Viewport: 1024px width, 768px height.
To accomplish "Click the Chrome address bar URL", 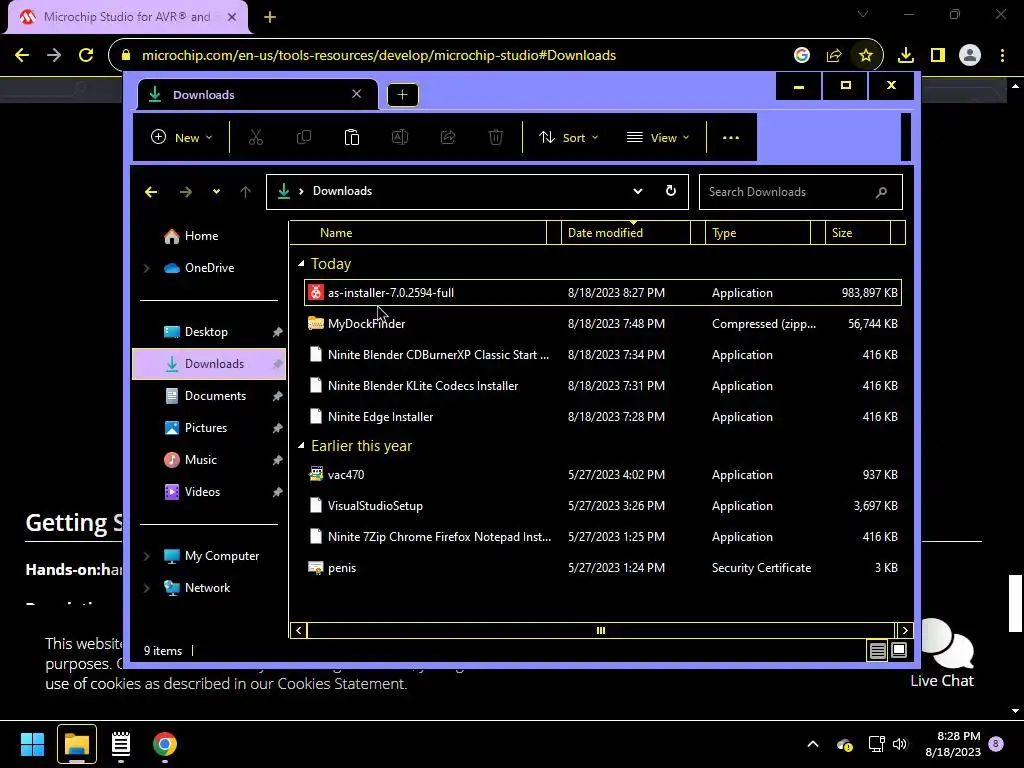I will click(x=379, y=56).
